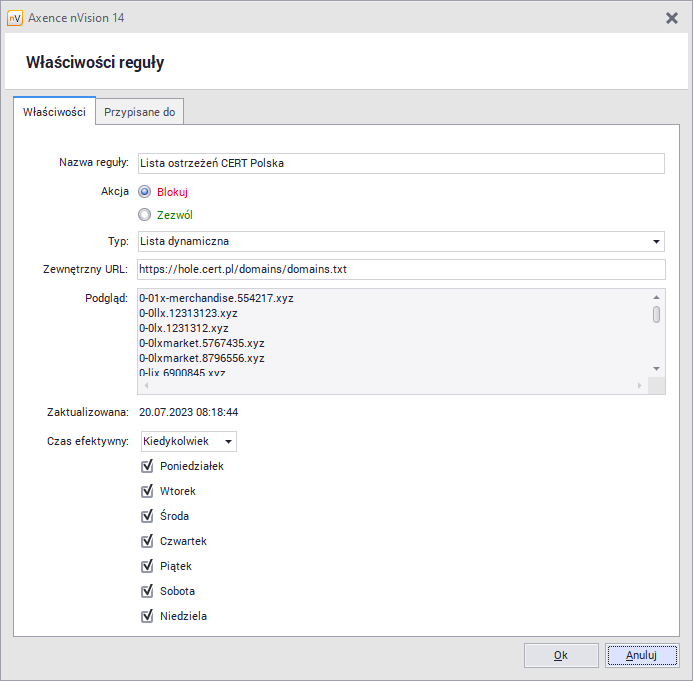Switch to the Przypisane do tab
The height and width of the screenshot is (681, 693).
tap(140, 112)
